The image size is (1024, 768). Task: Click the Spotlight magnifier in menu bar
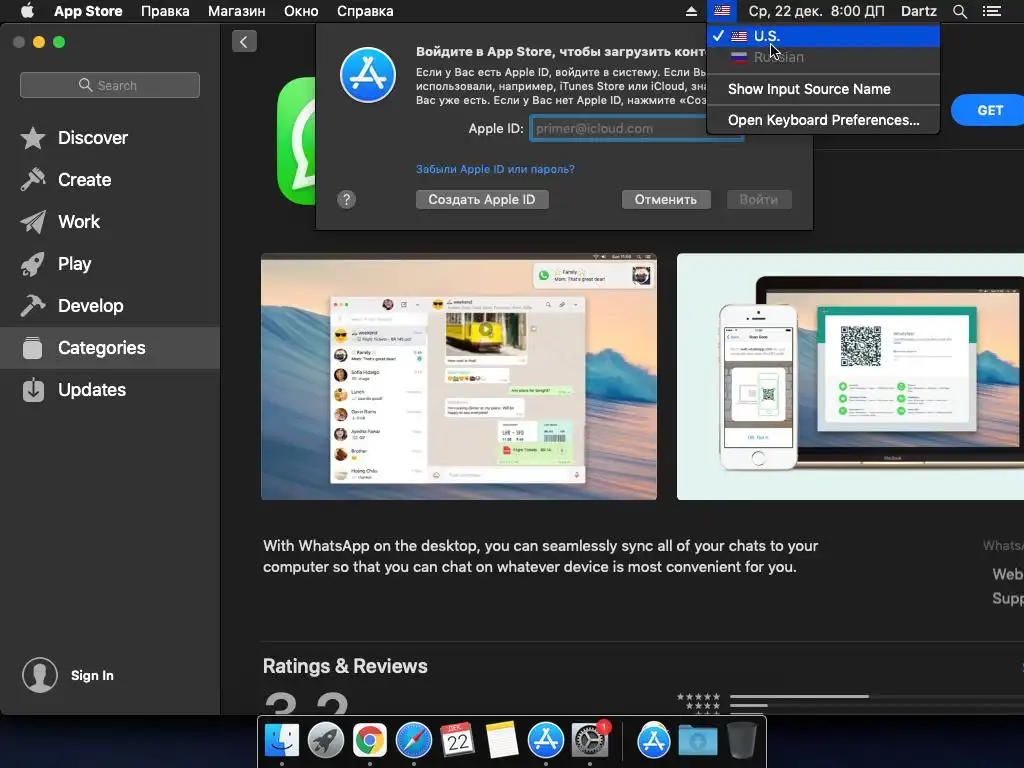pos(959,11)
